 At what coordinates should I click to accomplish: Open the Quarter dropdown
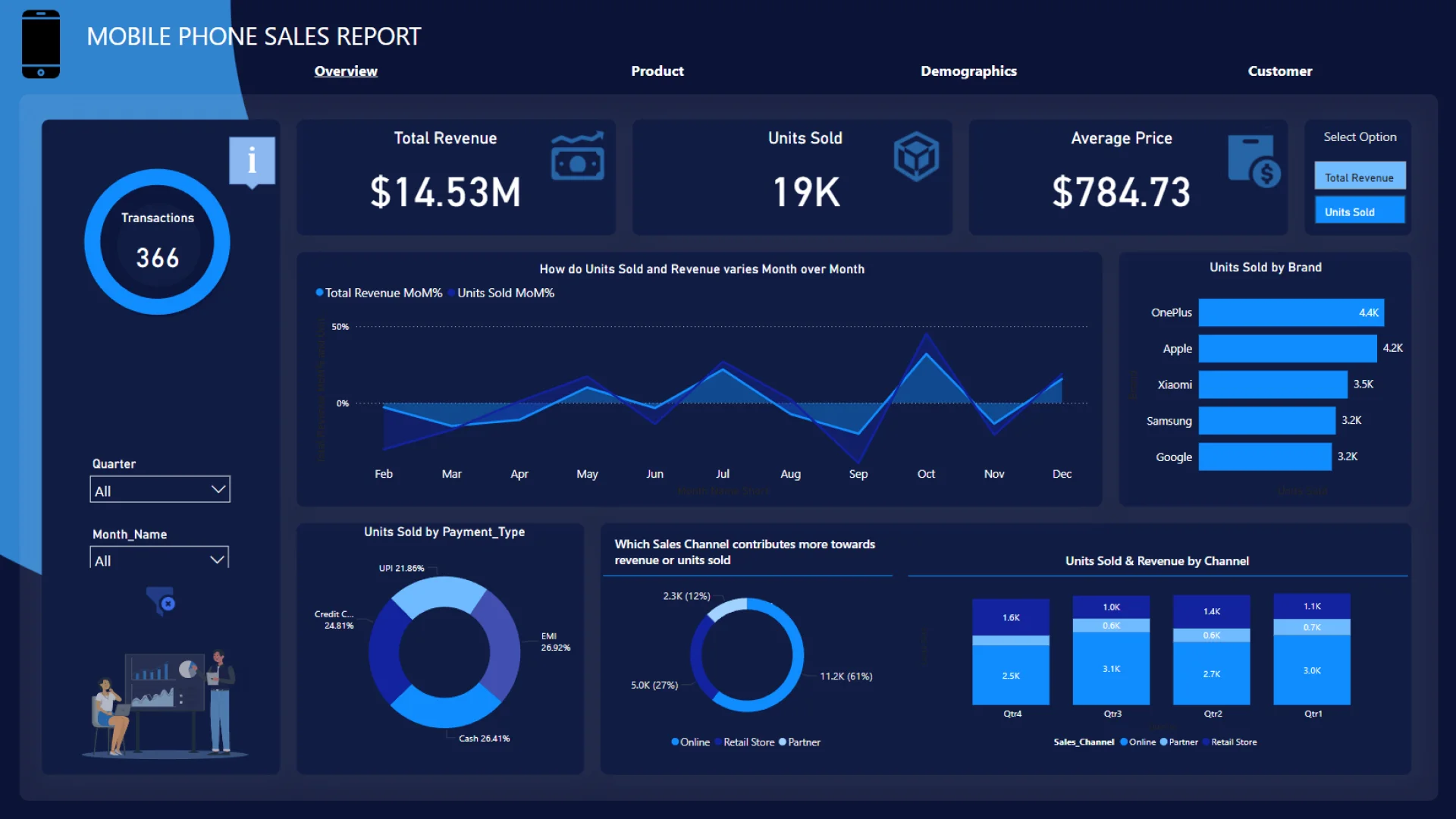(x=159, y=490)
